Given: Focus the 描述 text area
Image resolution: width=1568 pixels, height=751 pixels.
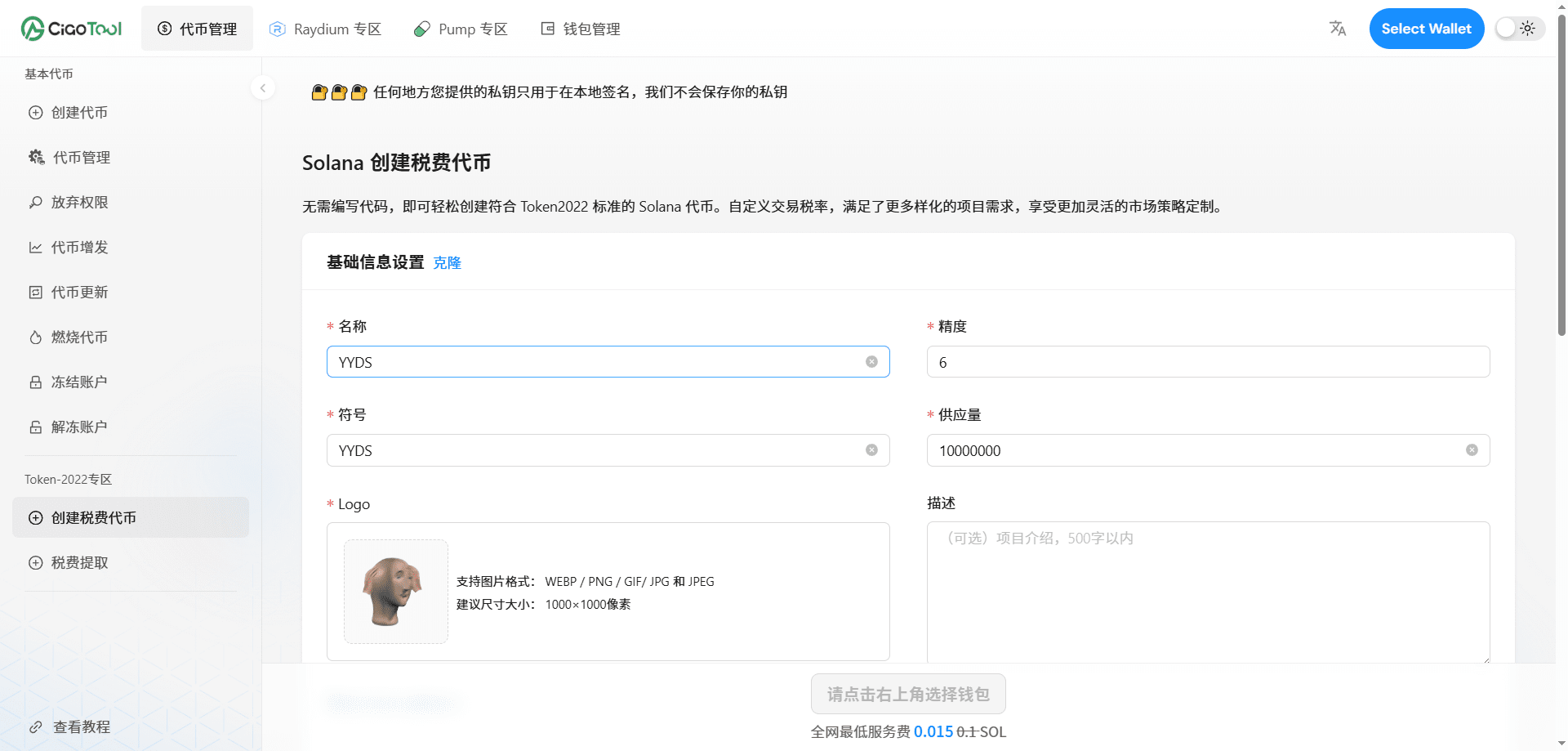Looking at the screenshot, I should point(1208,592).
